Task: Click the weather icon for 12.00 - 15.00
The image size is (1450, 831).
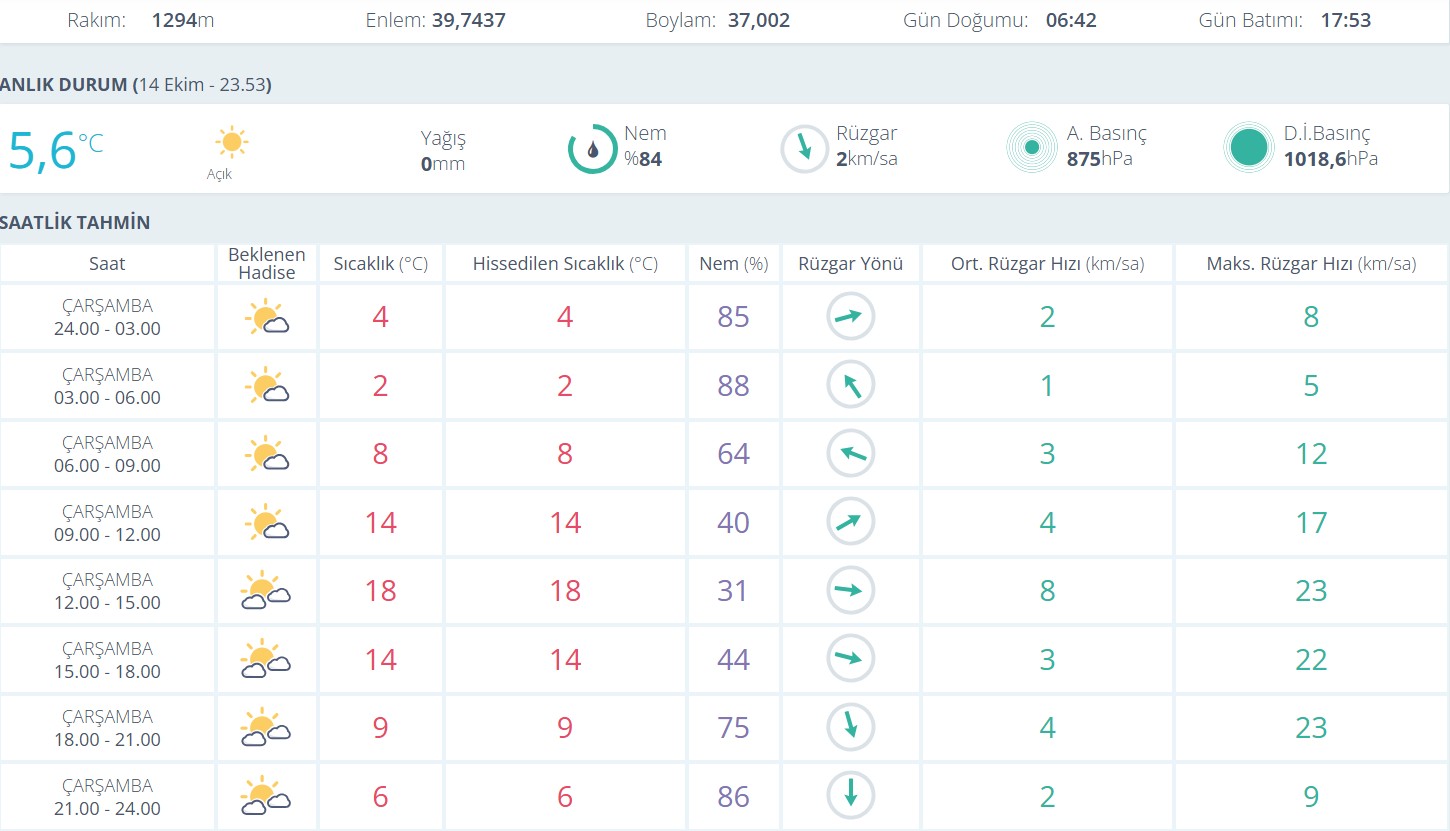Action: pos(266,591)
